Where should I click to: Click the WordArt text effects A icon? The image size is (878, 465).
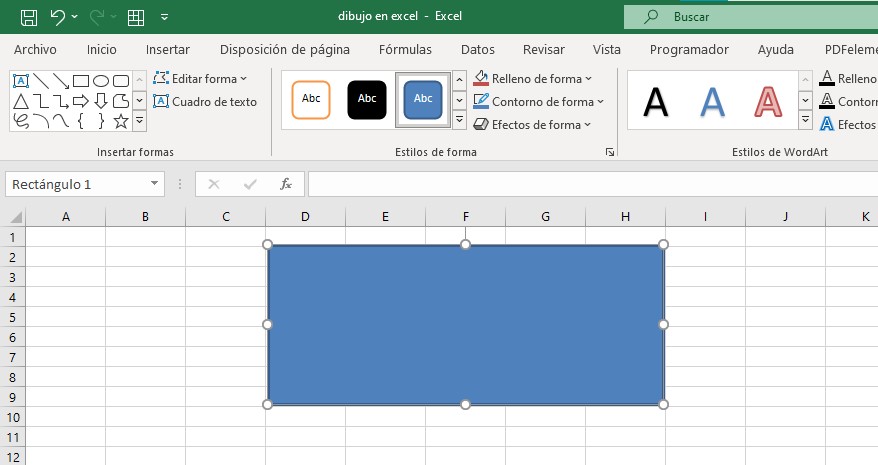[x=827, y=124]
